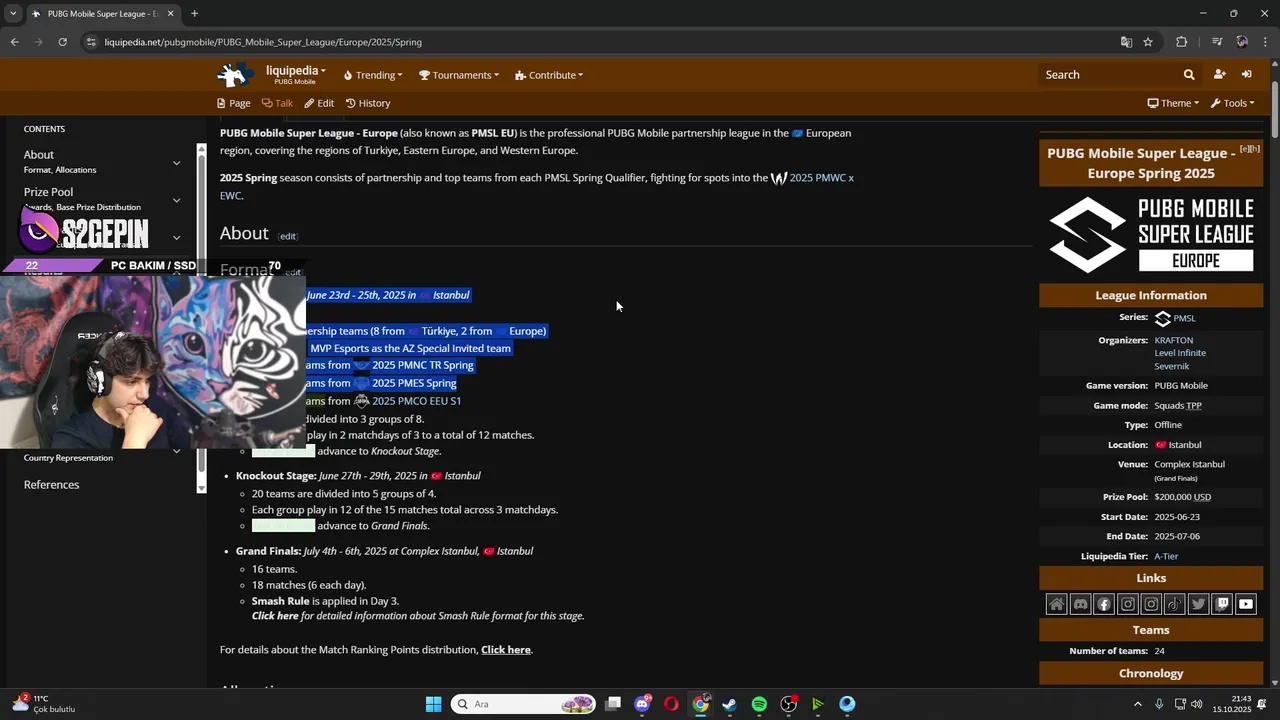Viewport: 1280px width, 720px height.
Task: Expand the Prize Pool section in contents
Action: point(176,199)
